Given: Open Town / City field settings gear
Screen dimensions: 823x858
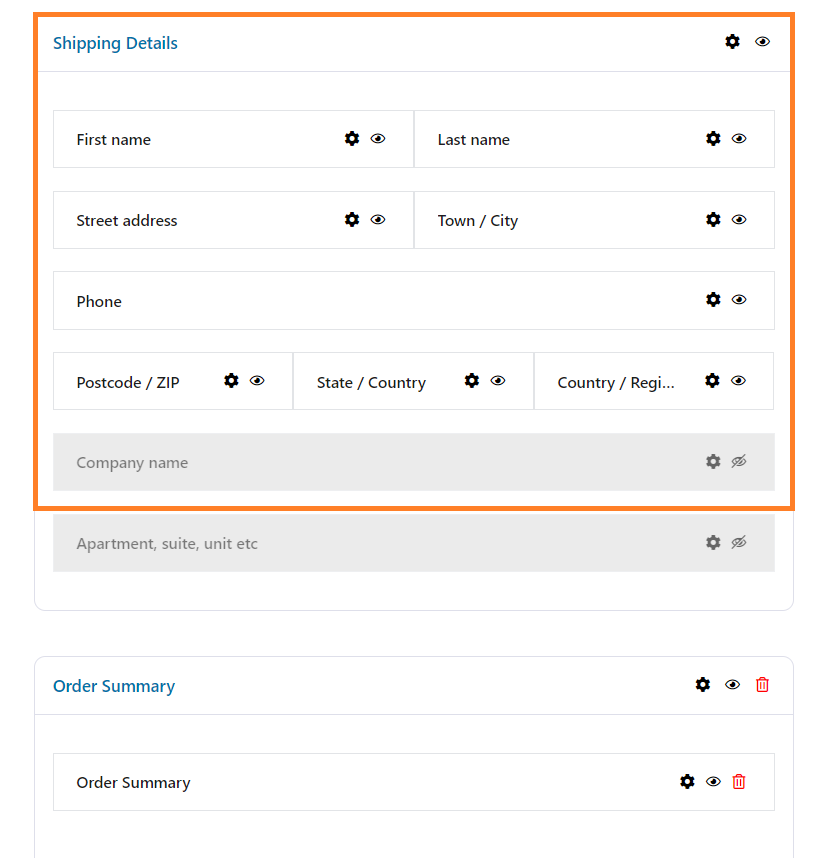Looking at the screenshot, I should pyautogui.click(x=713, y=219).
